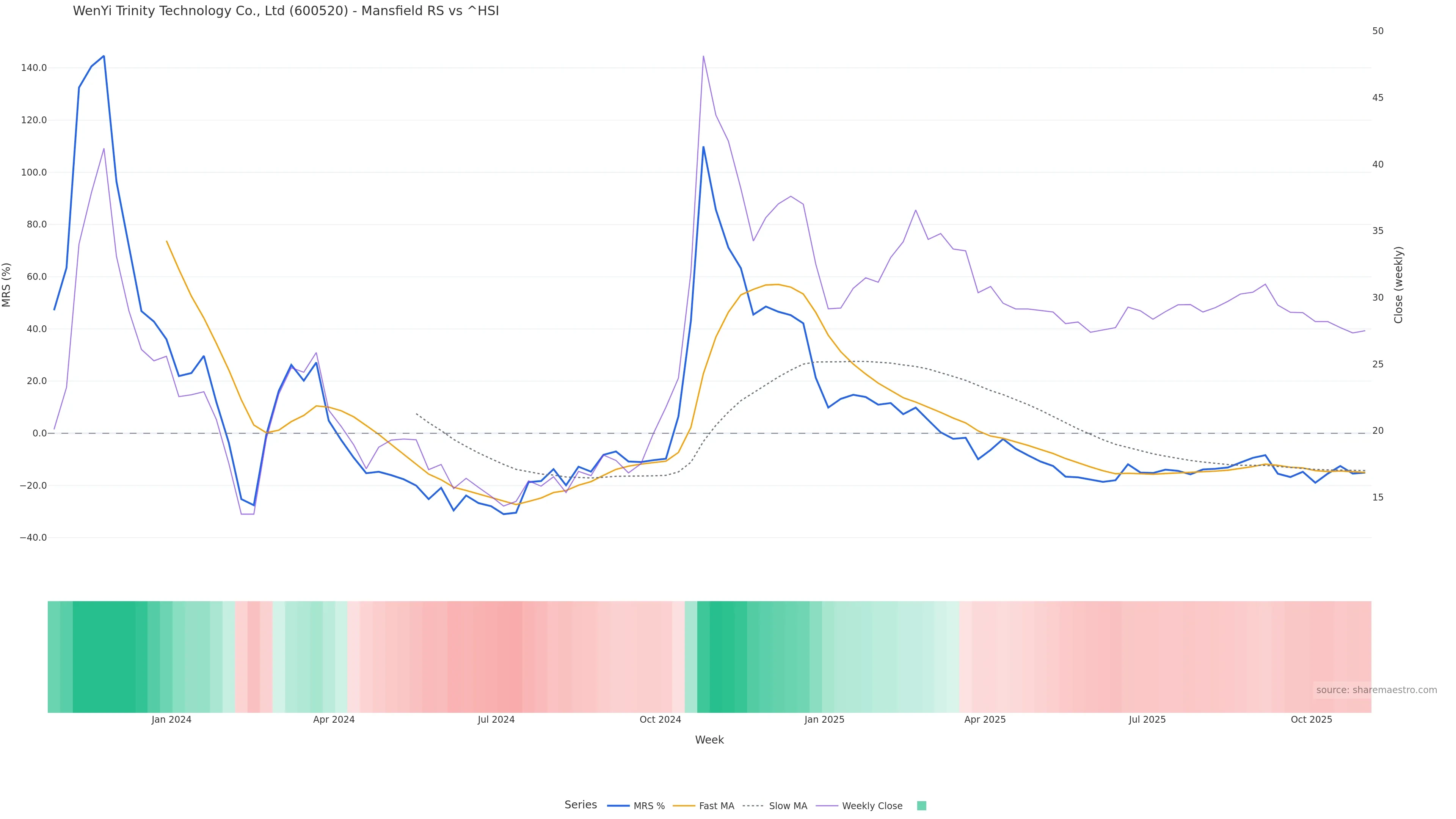
Task: Click the Jul 2025 x-axis label
Action: [x=1147, y=720]
